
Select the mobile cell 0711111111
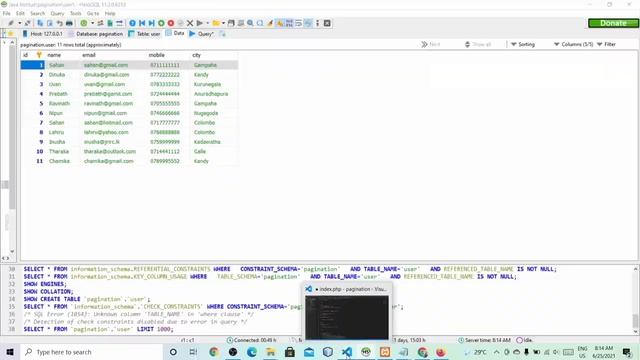click(x=165, y=65)
